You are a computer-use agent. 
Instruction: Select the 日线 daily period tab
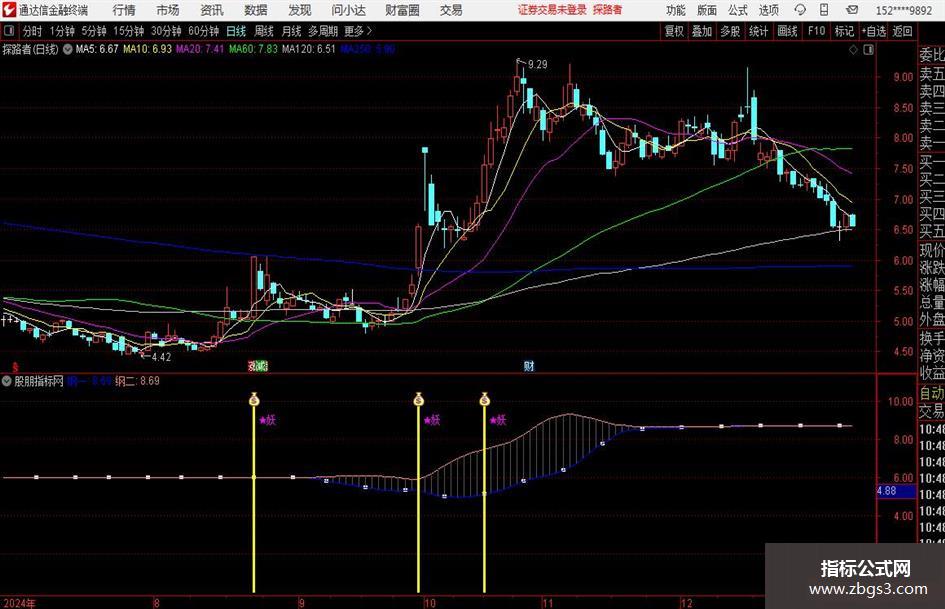[236, 31]
